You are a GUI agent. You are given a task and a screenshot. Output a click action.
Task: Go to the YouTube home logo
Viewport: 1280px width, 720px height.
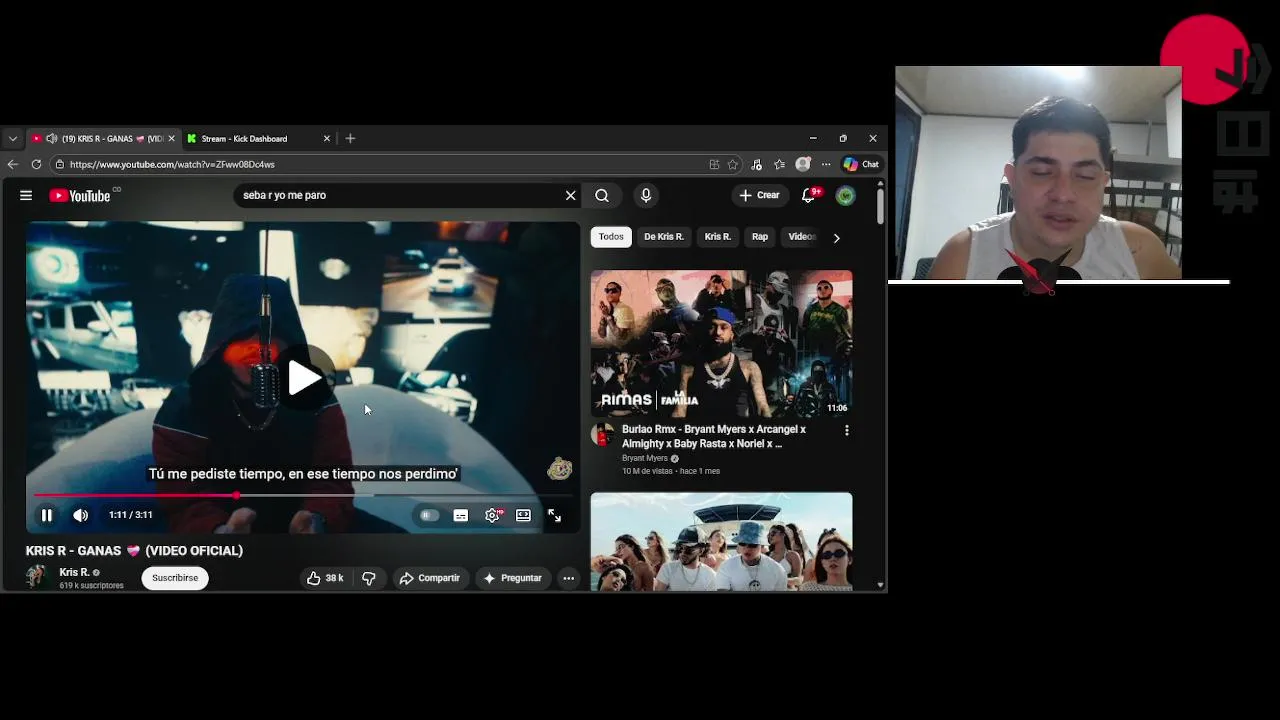click(80, 196)
